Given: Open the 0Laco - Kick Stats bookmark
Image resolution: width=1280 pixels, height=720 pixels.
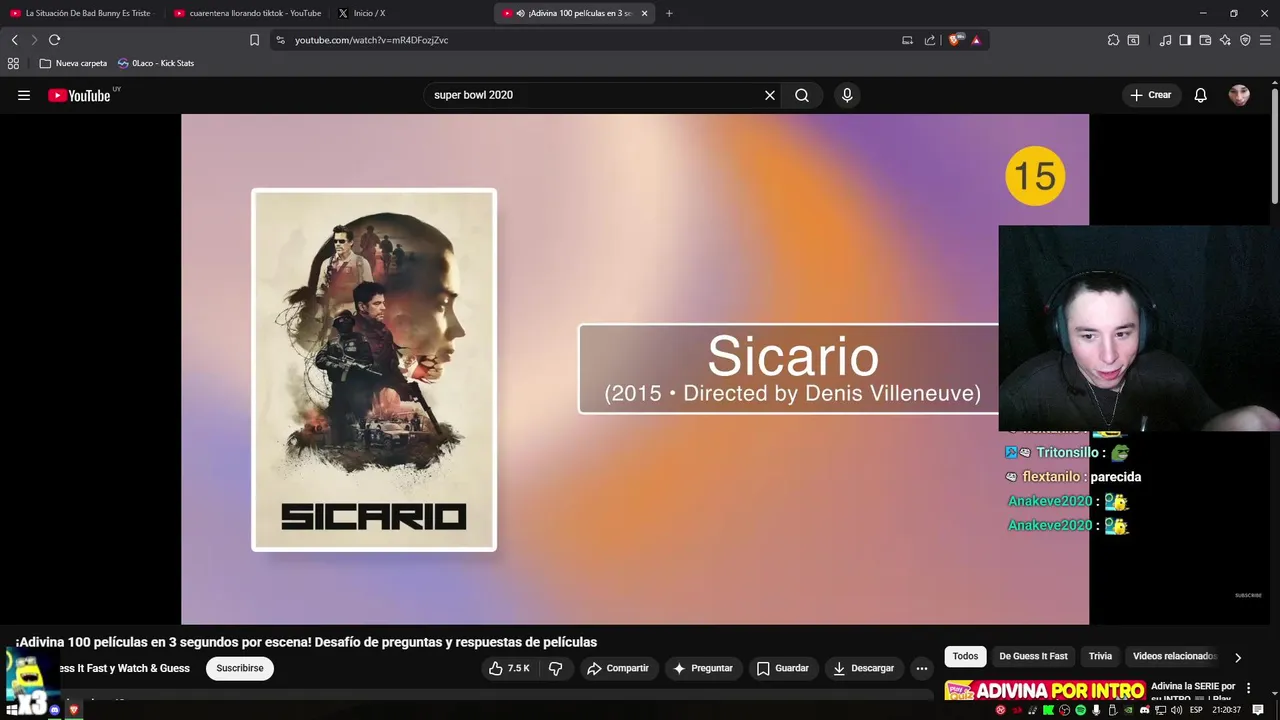Looking at the screenshot, I should tap(155, 63).
